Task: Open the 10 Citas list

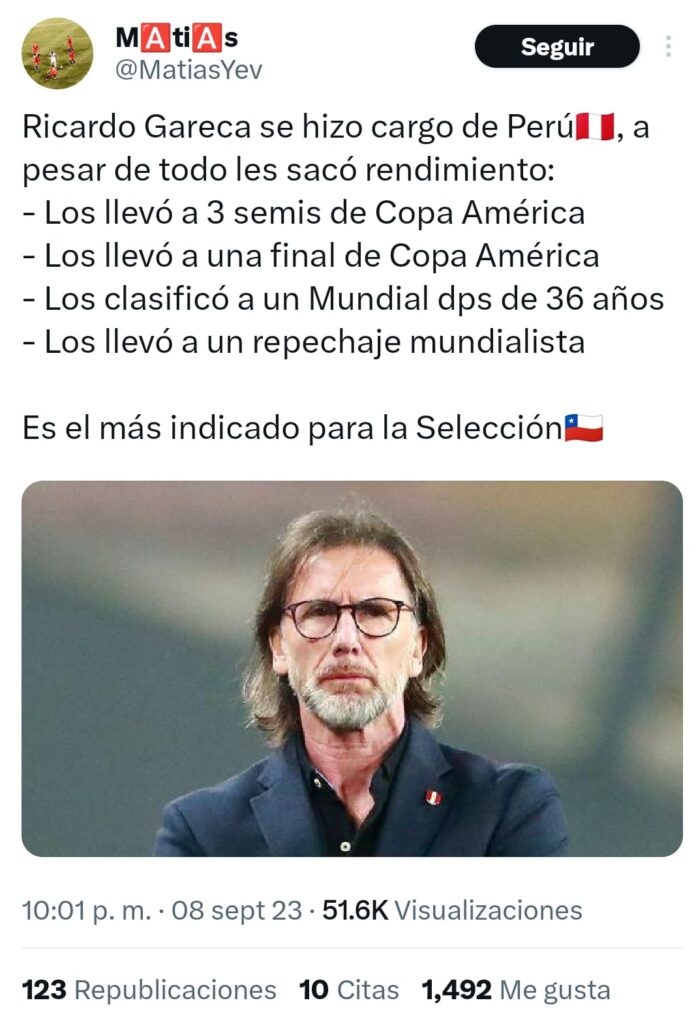Action: (349, 990)
